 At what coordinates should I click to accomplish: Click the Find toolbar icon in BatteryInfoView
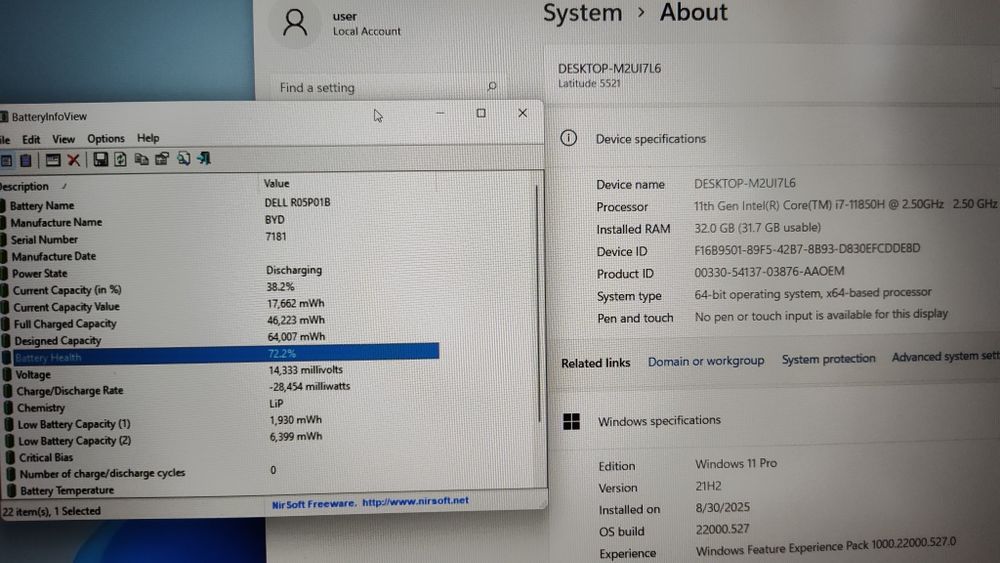(184, 158)
